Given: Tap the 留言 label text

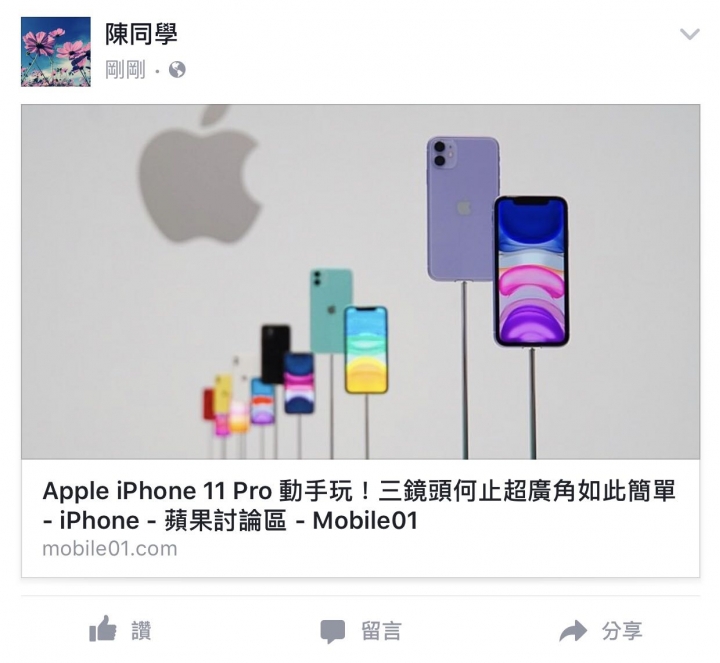Looking at the screenshot, I should click(x=381, y=631).
